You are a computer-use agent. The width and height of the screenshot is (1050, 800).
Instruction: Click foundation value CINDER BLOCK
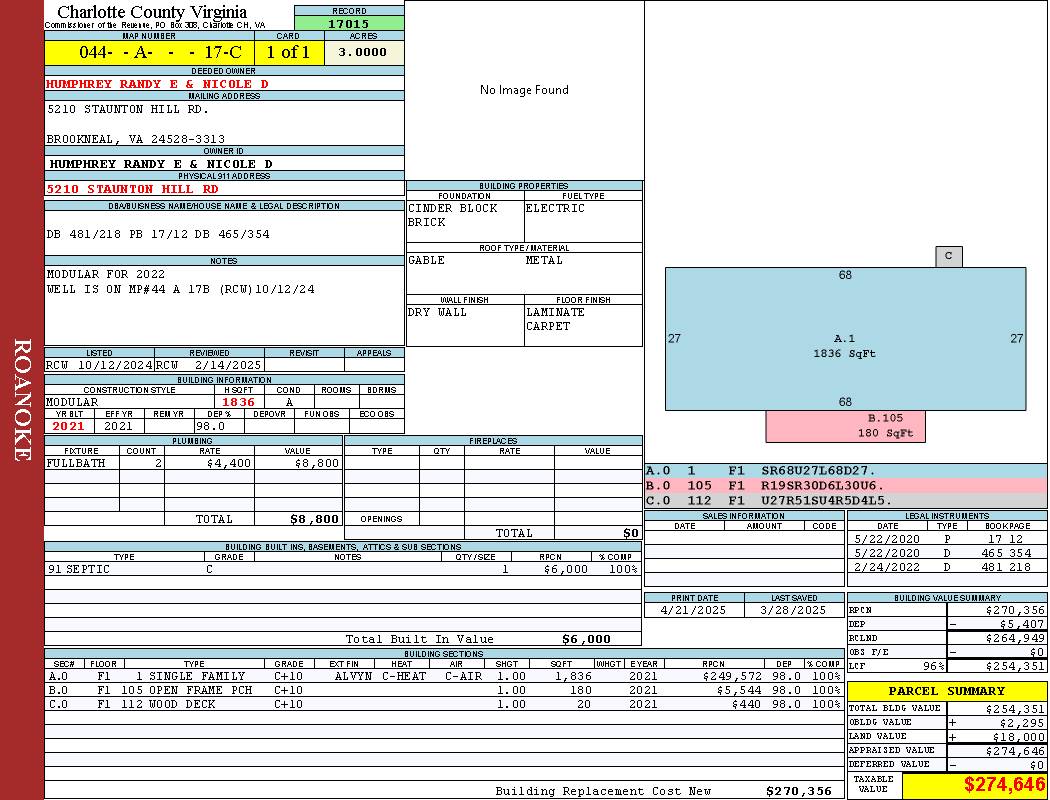click(453, 208)
